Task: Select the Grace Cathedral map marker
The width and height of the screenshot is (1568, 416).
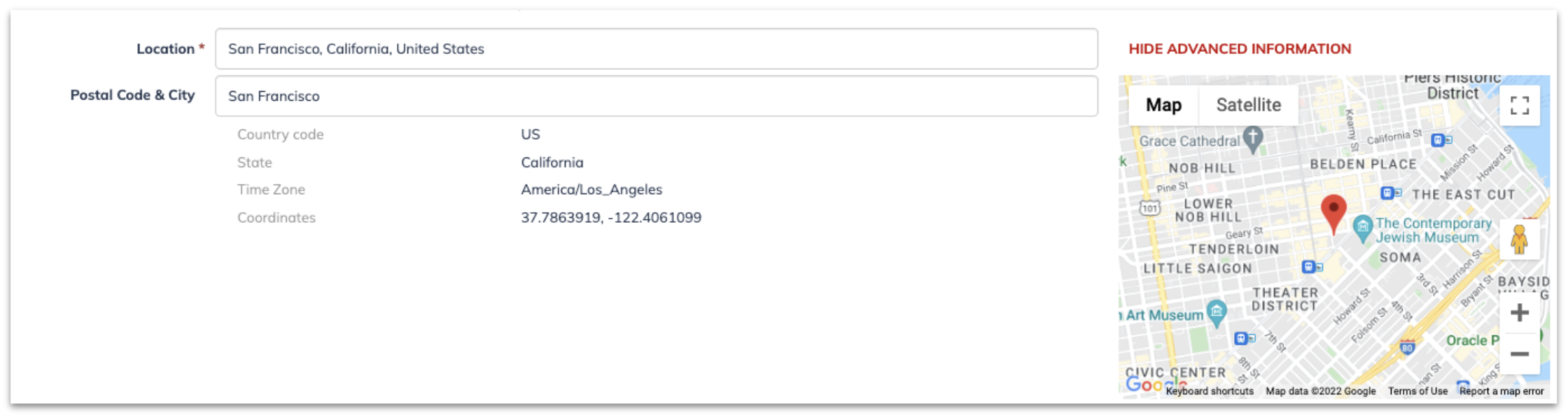Action: point(1253,139)
